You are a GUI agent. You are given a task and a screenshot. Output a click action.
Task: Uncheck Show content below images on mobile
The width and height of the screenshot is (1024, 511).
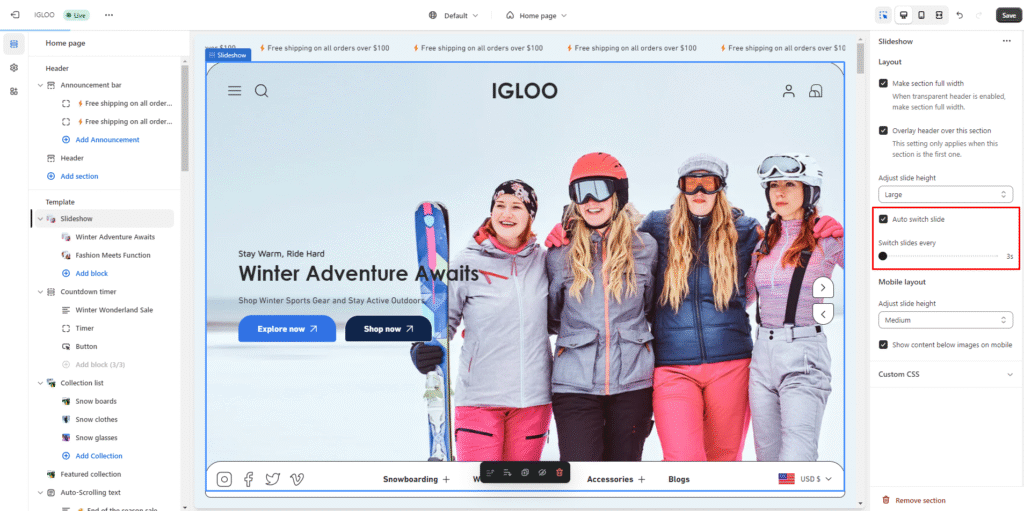pos(883,345)
